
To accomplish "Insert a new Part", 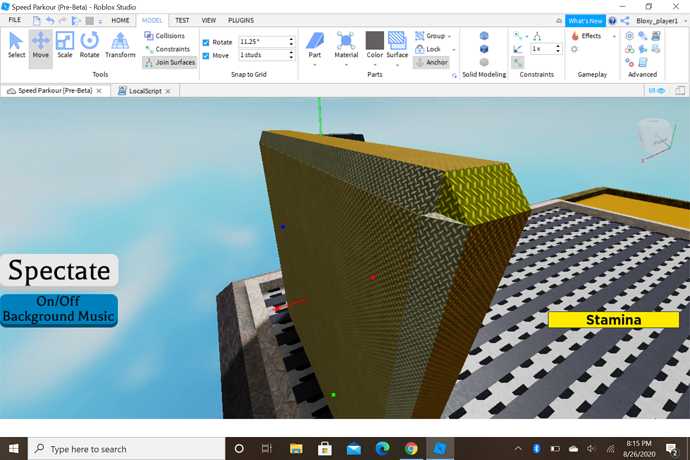I will click(315, 42).
